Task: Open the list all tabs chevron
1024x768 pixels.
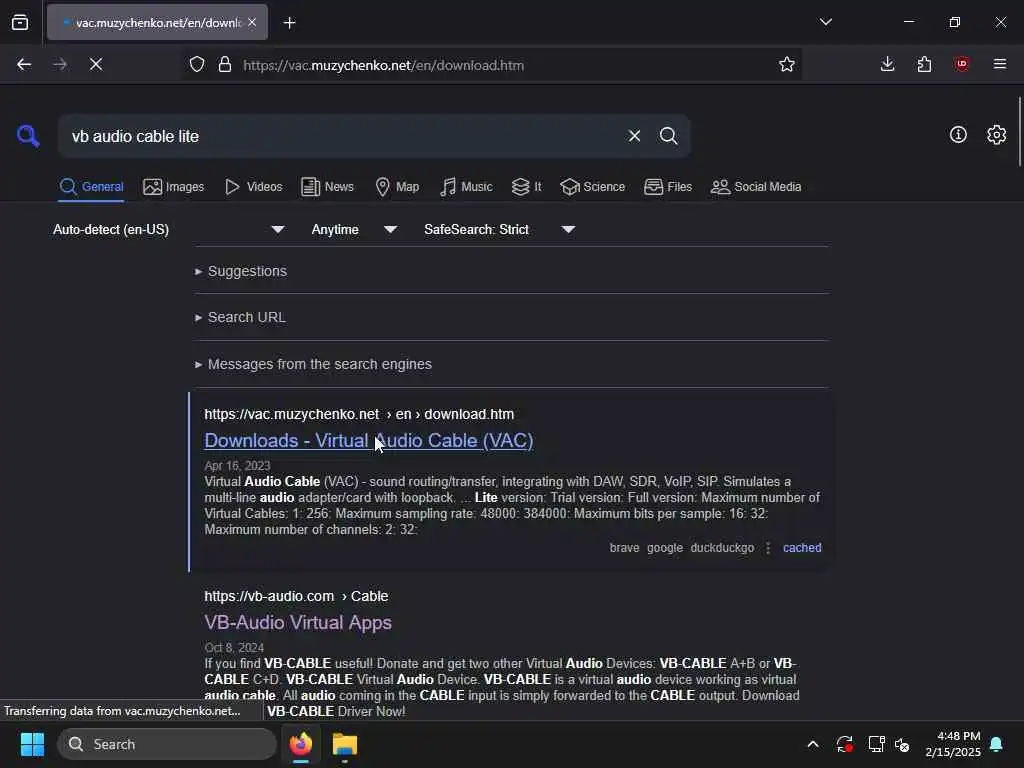Action: point(825,22)
